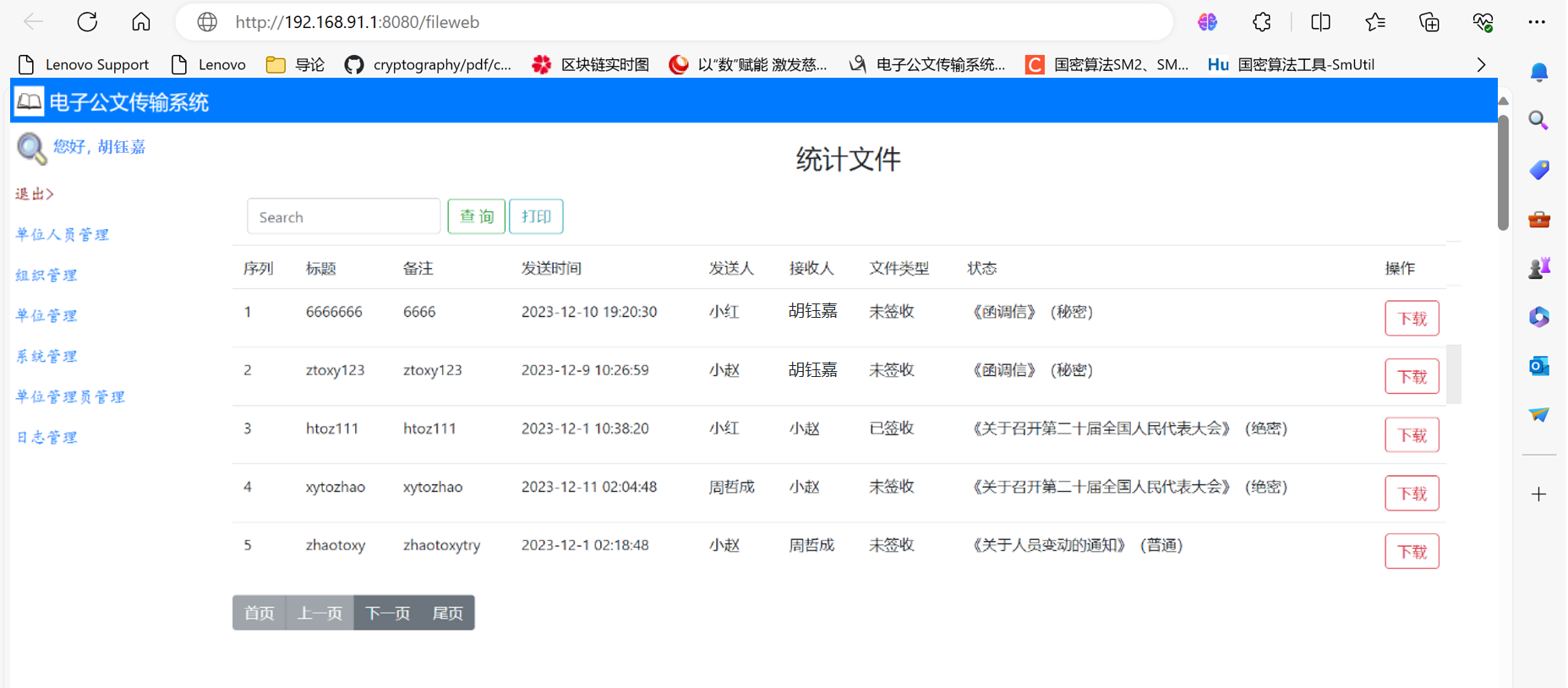The width and height of the screenshot is (1568, 688).
Task: Open the 国密算法SM2 bookmark
Action: tap(1107, 64)
